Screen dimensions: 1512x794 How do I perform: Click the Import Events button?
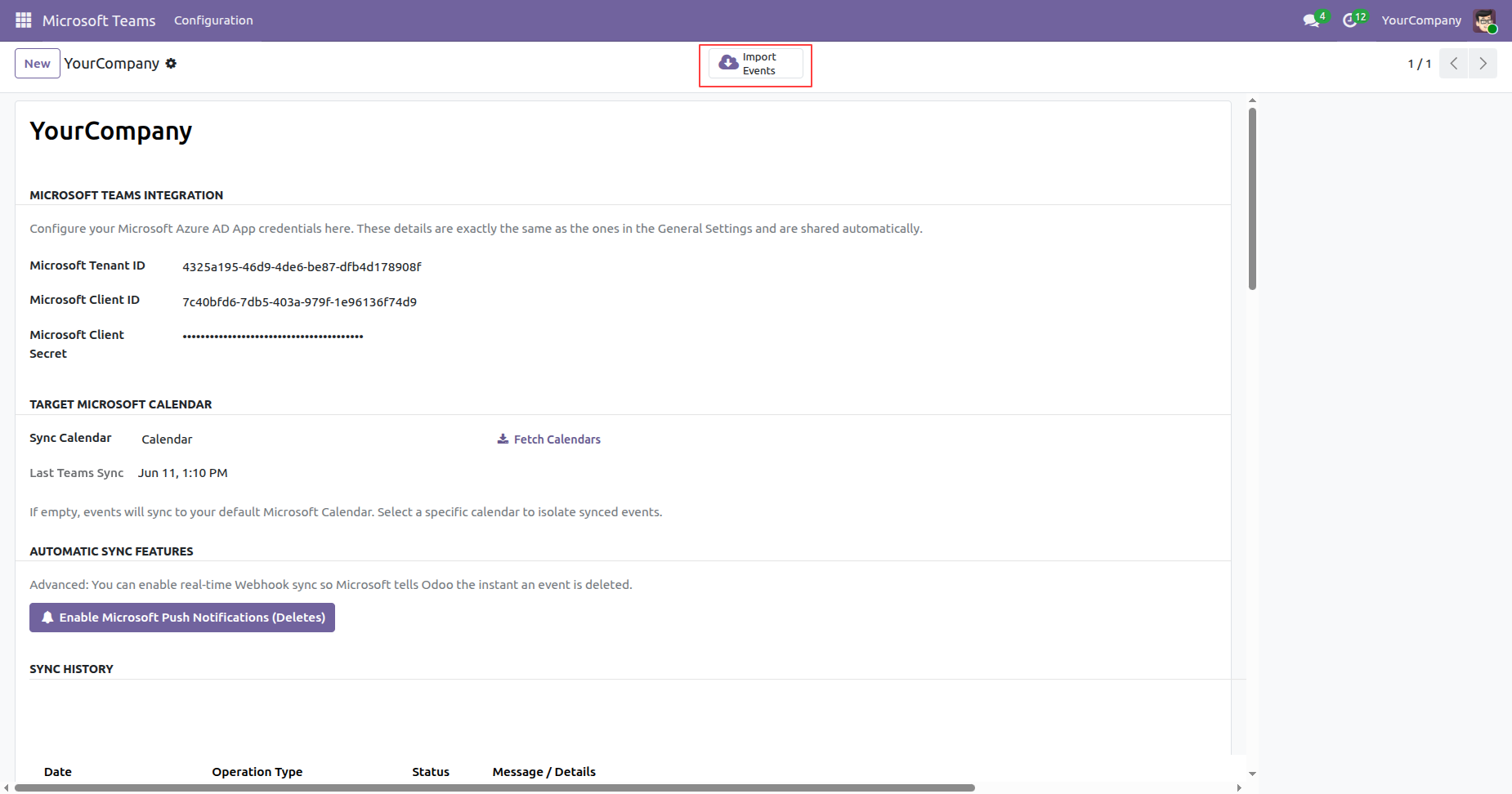(x=756, y=64)
